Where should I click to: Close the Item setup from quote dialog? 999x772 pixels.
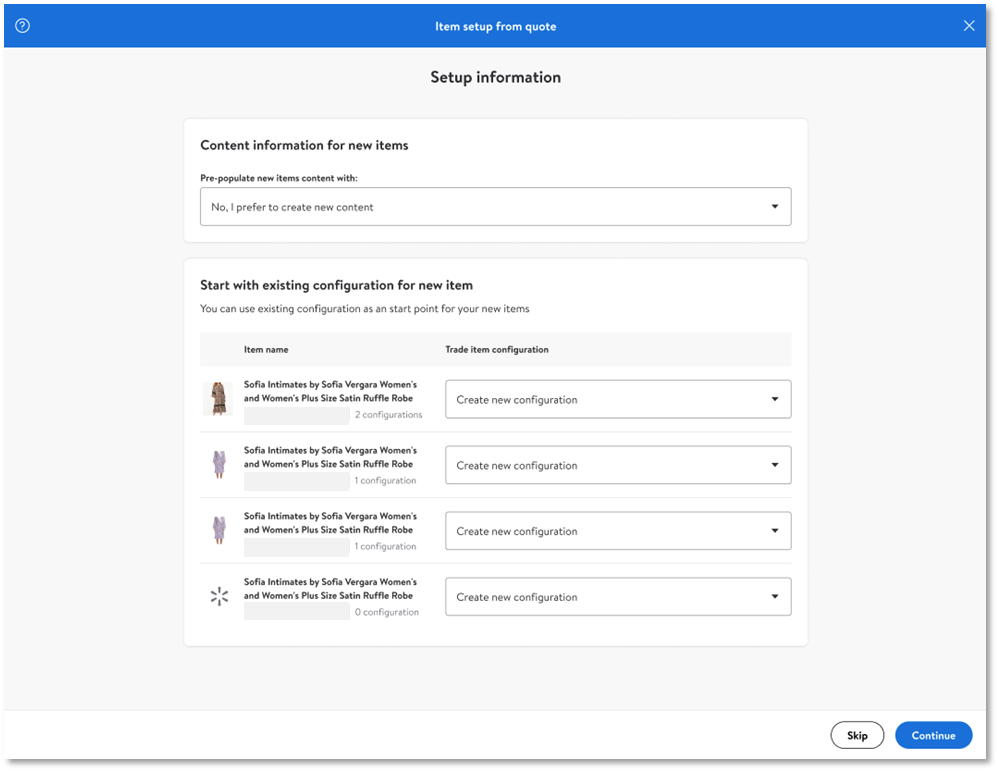click(968, 26)
